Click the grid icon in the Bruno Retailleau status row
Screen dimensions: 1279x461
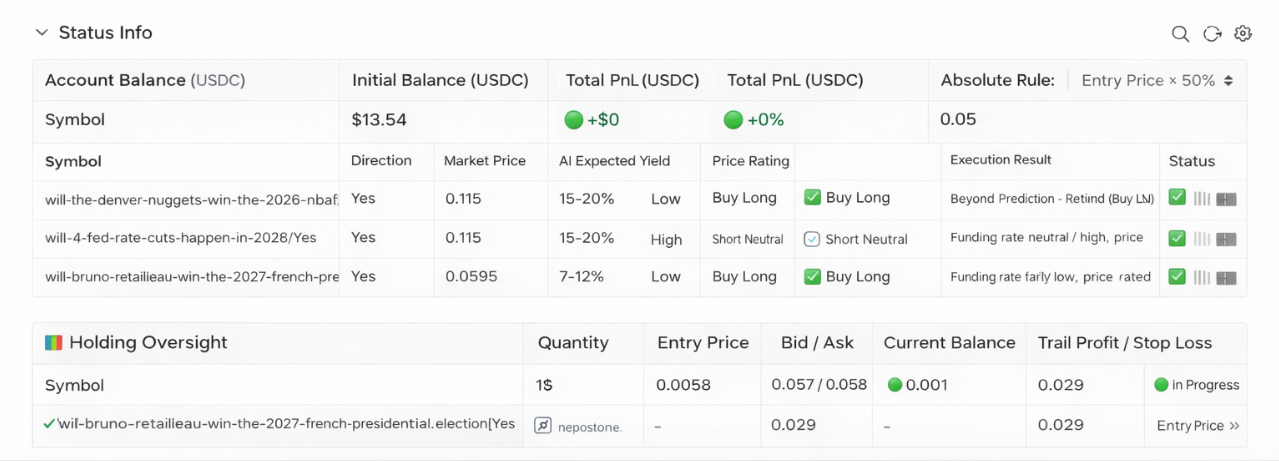[x=1227, y=277]
